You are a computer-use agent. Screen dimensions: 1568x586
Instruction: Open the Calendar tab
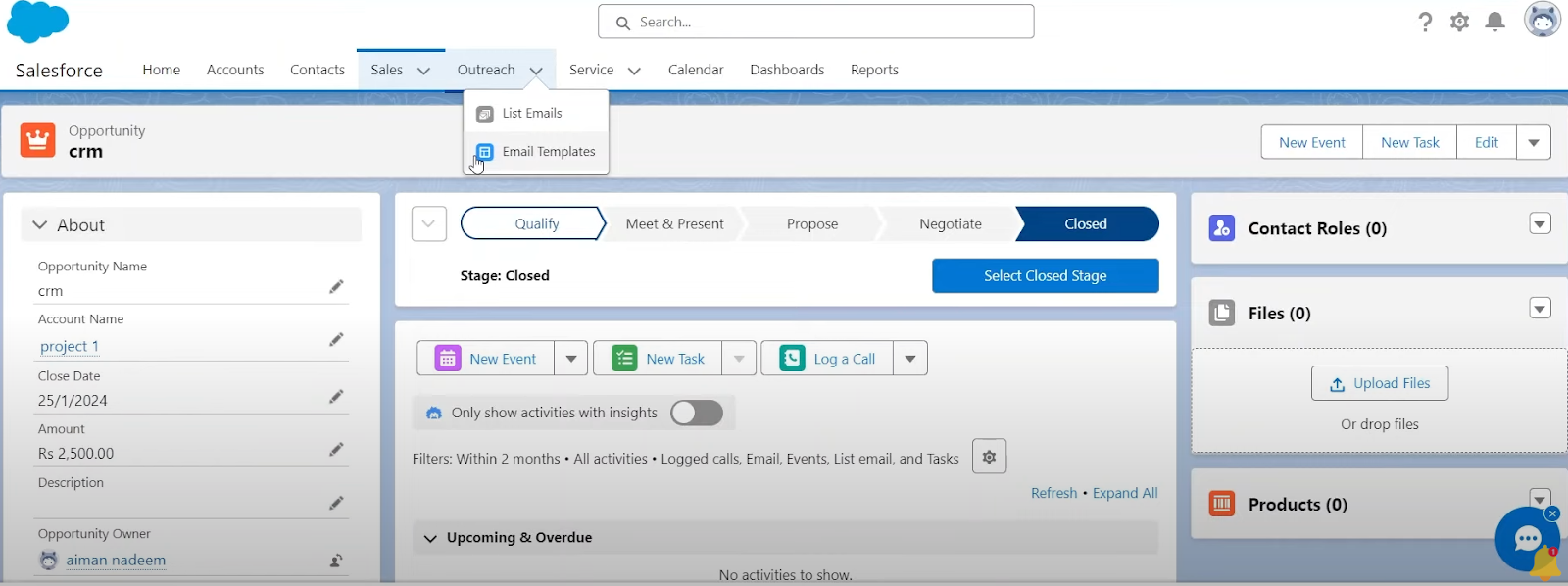tap(696, 70)
